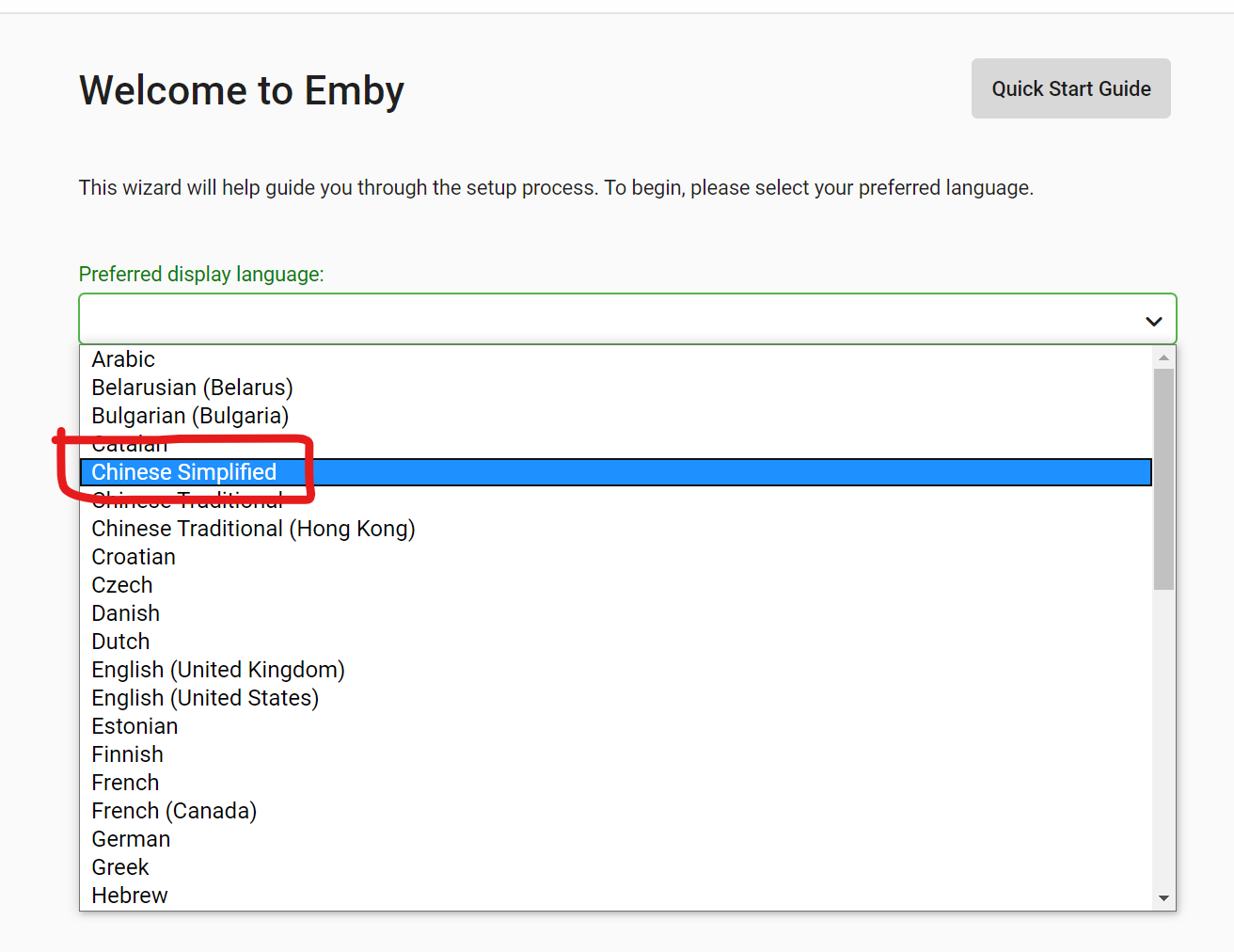Choose English (United States)

205,698
